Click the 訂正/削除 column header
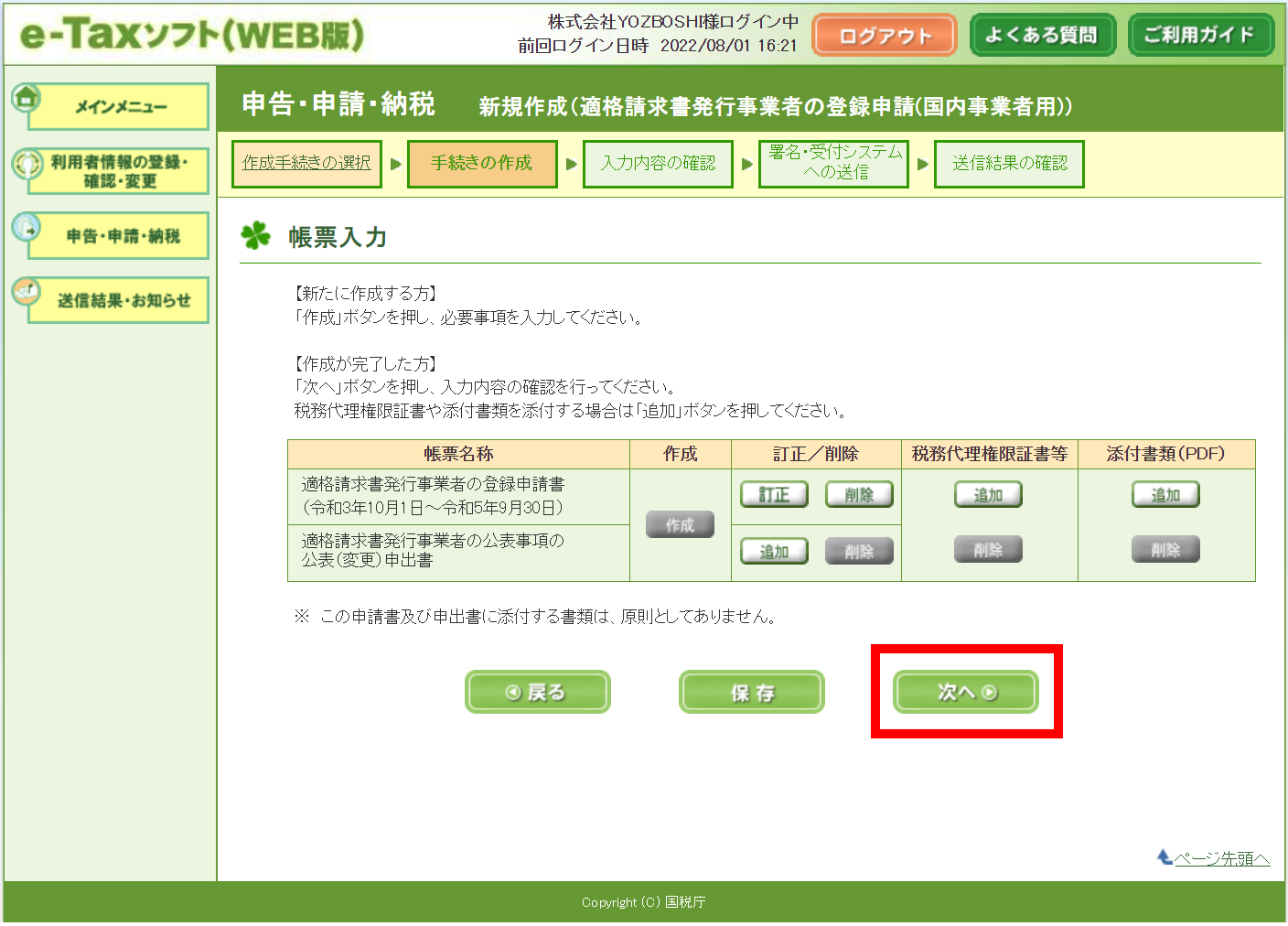 pos(816,454)
